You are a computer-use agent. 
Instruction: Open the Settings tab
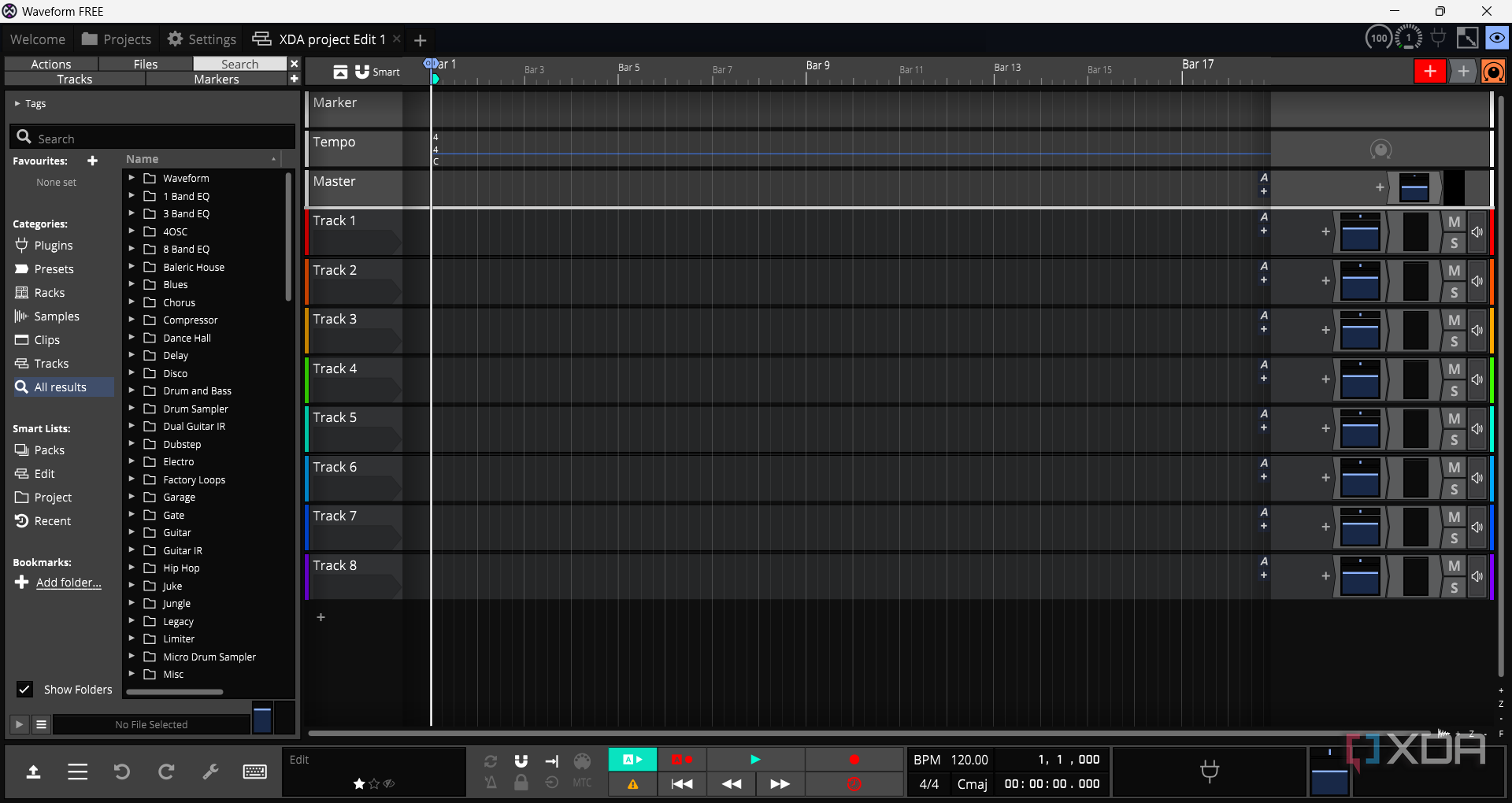click(x=202, y=39)
